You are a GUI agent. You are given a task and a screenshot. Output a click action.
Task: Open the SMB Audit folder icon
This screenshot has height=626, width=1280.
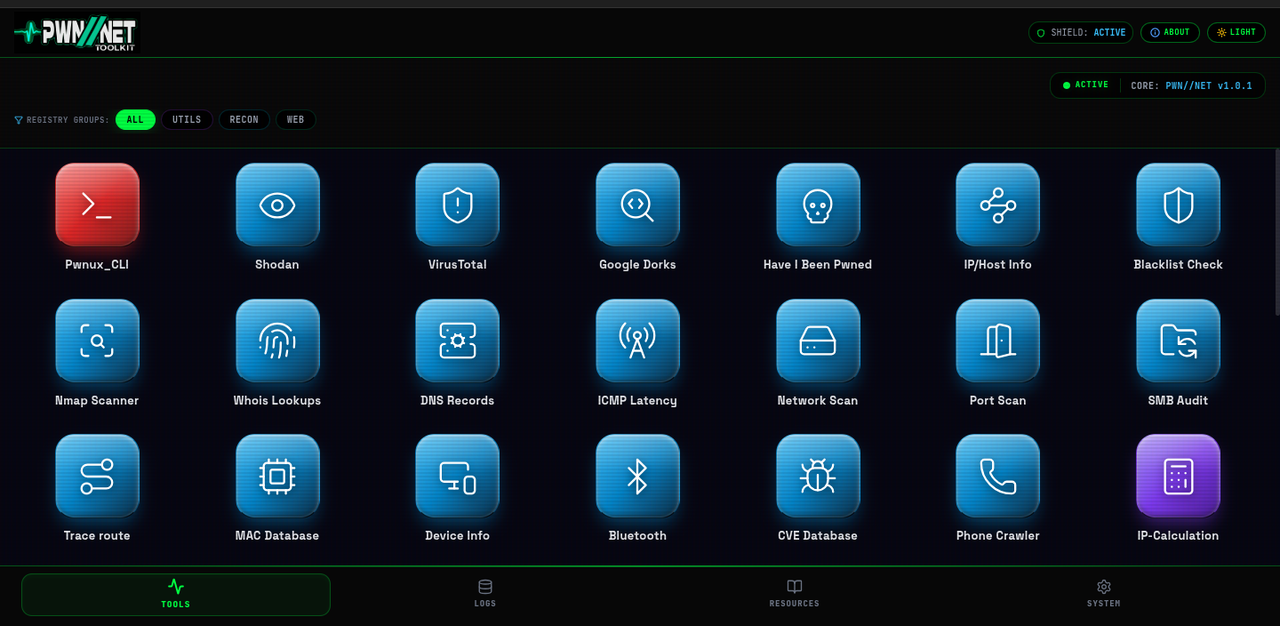click(x=1177, y=341)
